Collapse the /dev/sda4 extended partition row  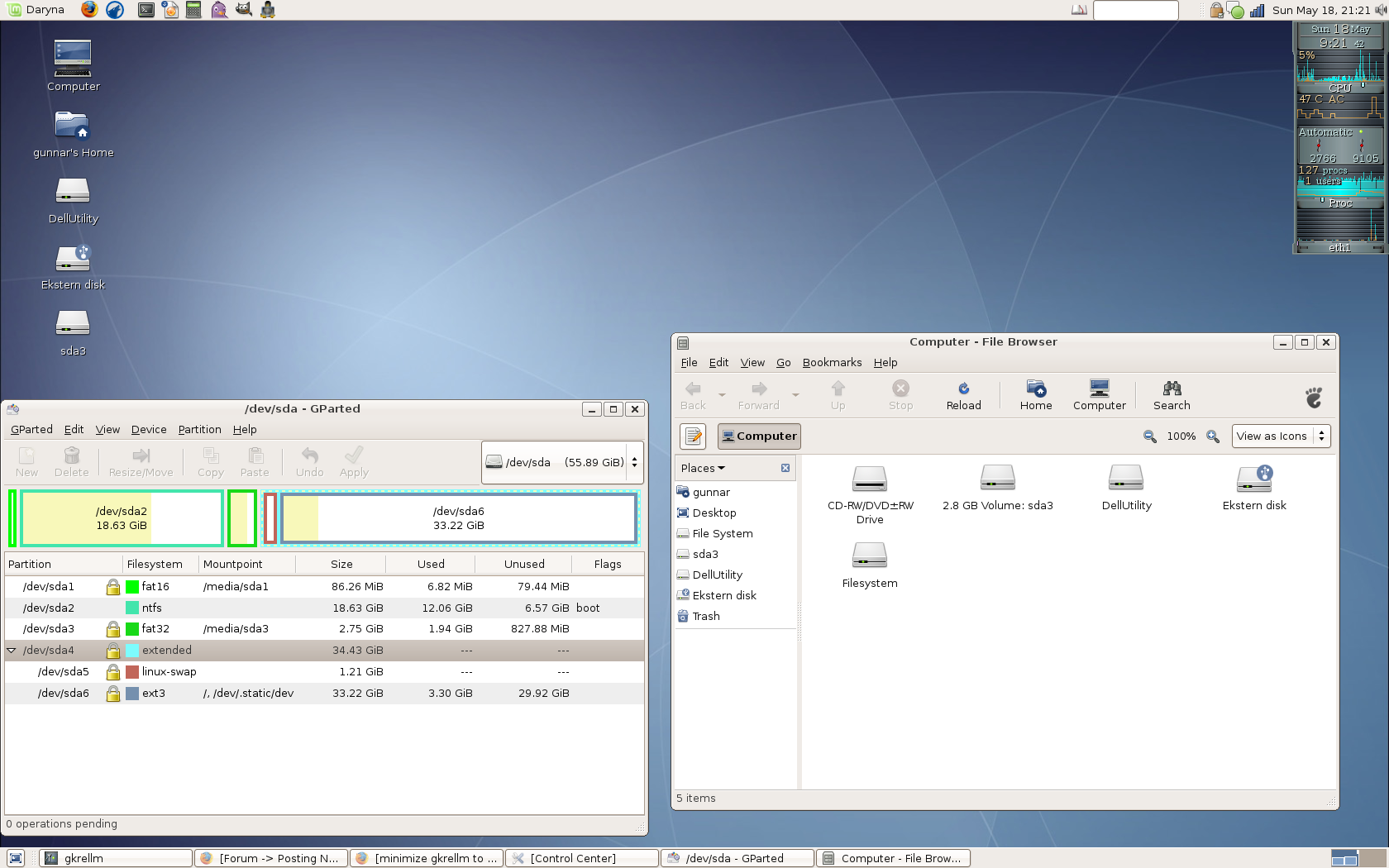click(x=12, y=651)
